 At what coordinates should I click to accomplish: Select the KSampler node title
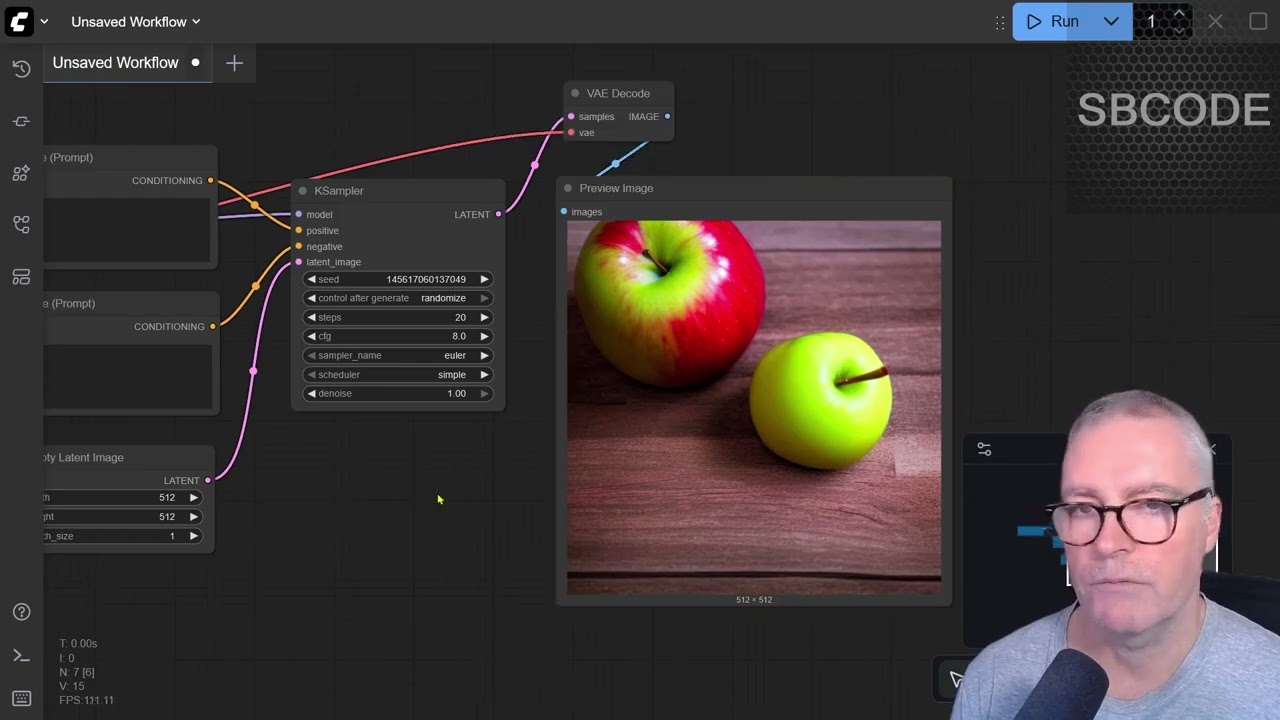[339, 191]
